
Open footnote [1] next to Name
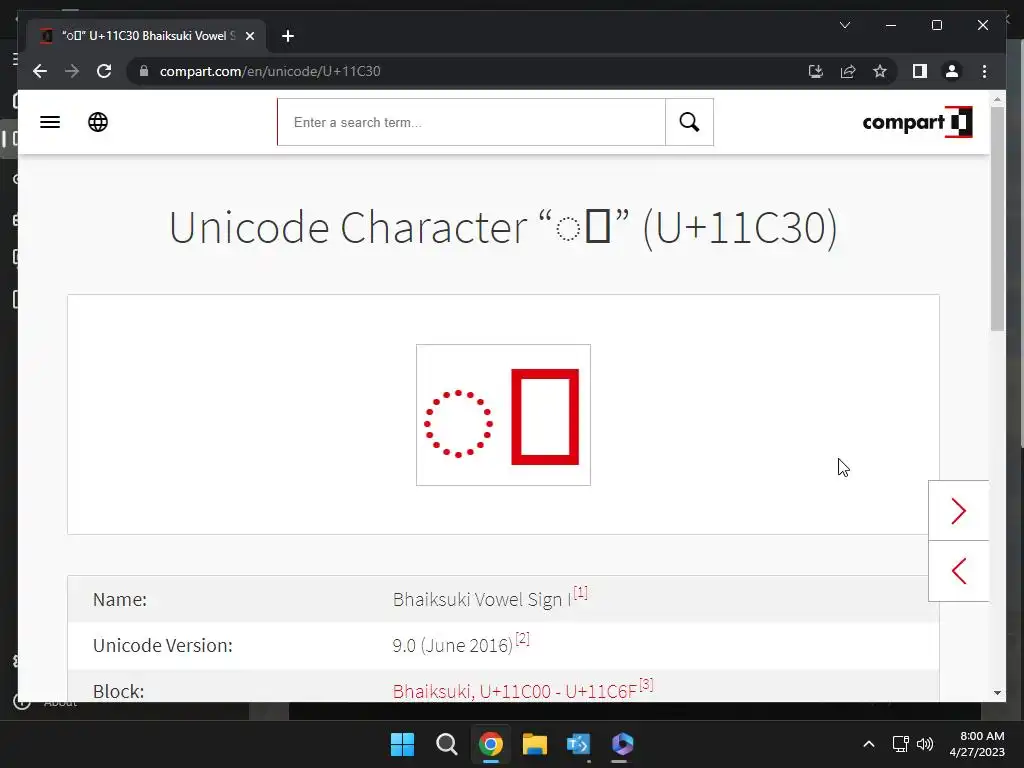pos(581,592)
